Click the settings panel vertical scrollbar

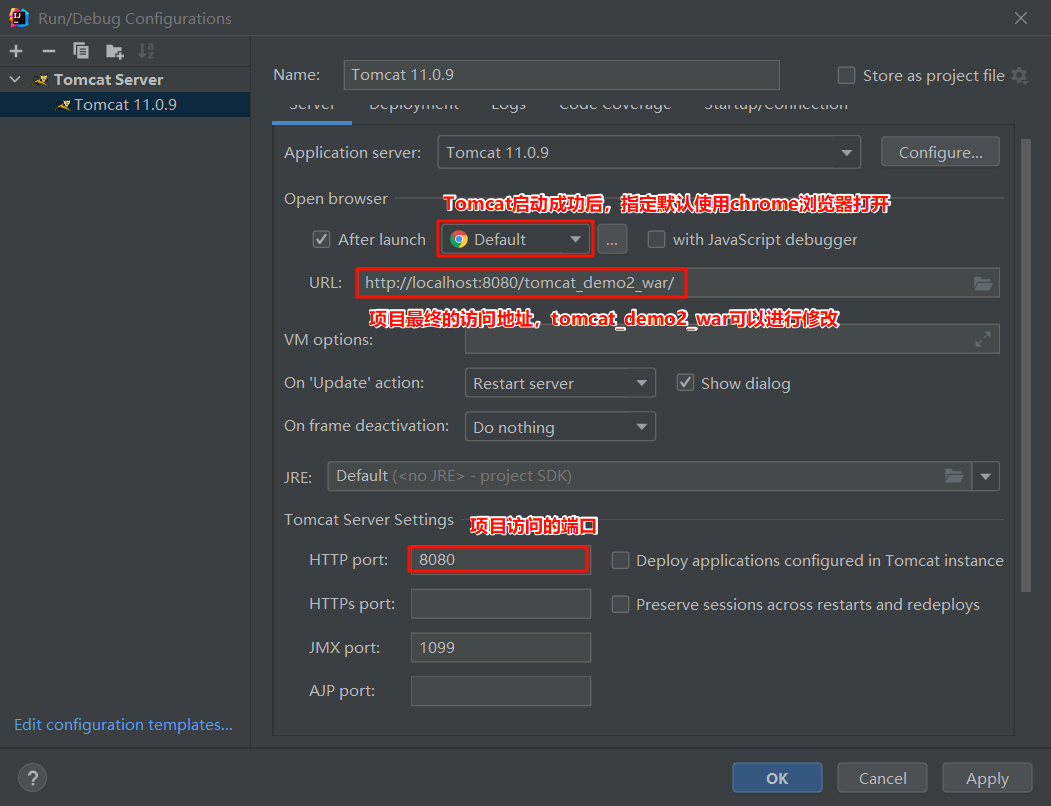(x=1026, y=365)
